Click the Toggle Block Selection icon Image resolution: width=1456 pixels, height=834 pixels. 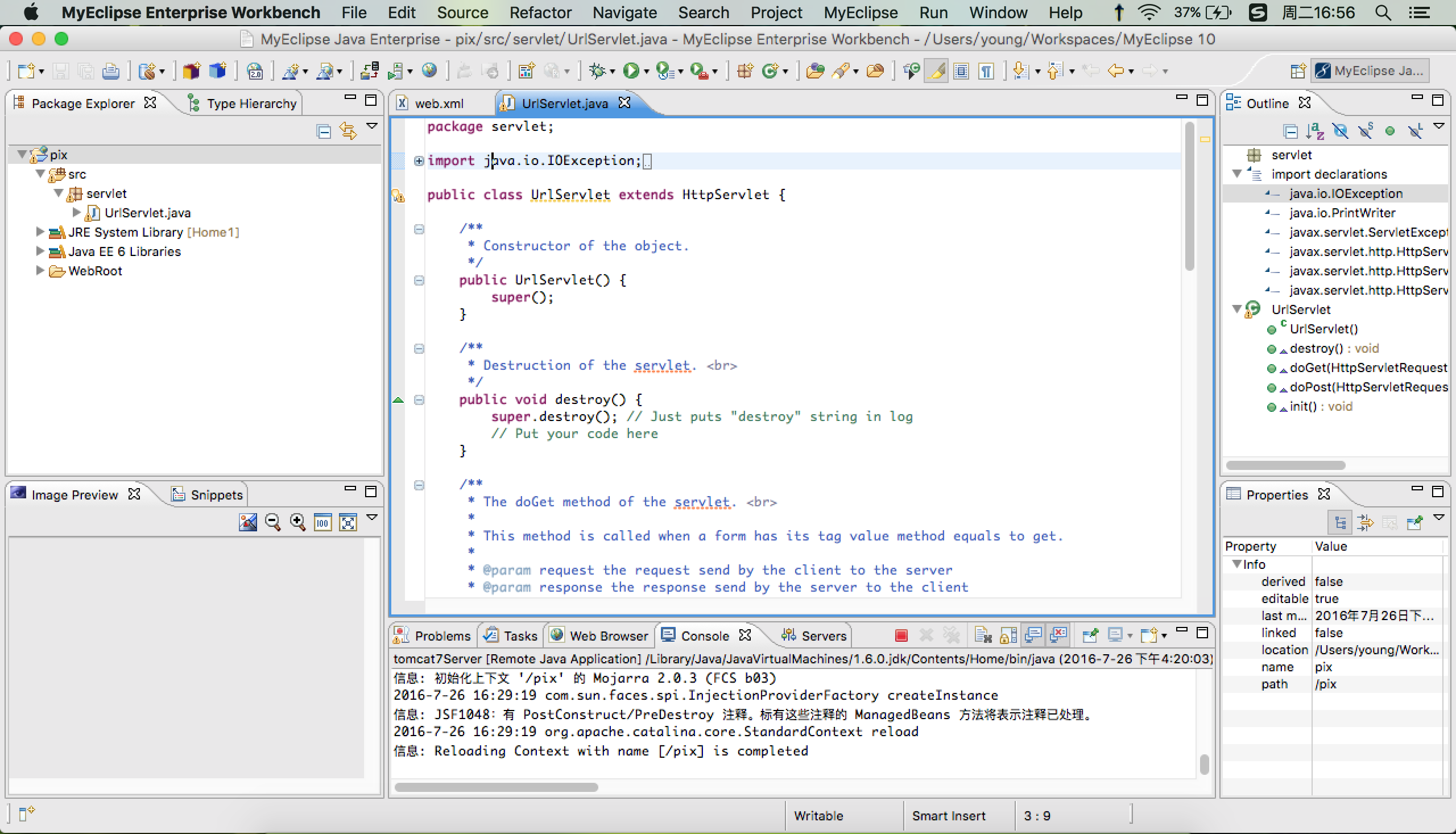pyautogui.click(x=962, y=71)
